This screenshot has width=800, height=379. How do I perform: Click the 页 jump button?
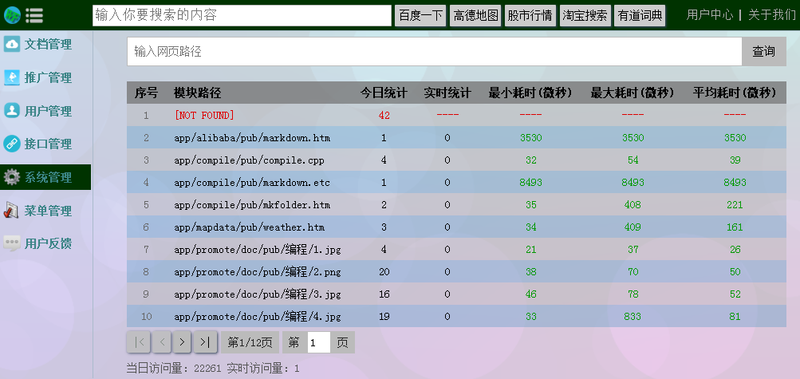pos(342,342)
